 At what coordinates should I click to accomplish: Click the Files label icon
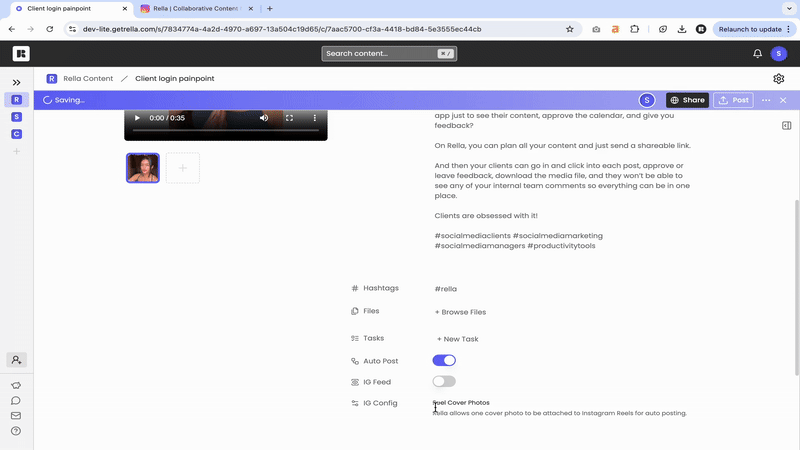coord(355,311)
